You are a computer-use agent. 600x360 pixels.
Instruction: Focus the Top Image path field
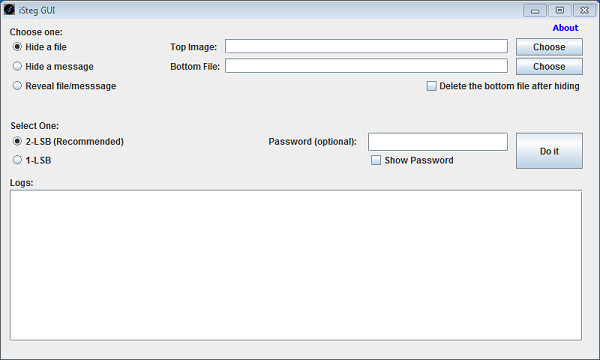click(366, 46)
